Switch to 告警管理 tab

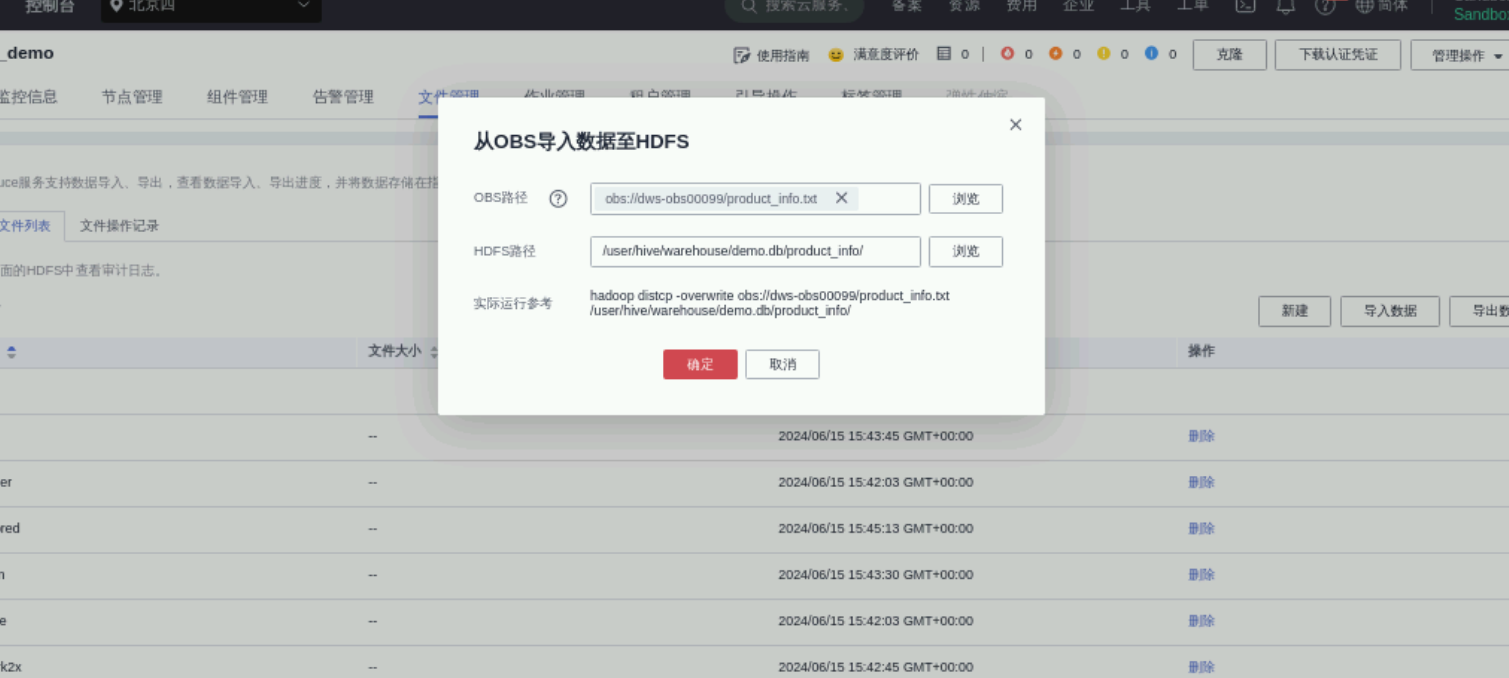tap(343, 97)
